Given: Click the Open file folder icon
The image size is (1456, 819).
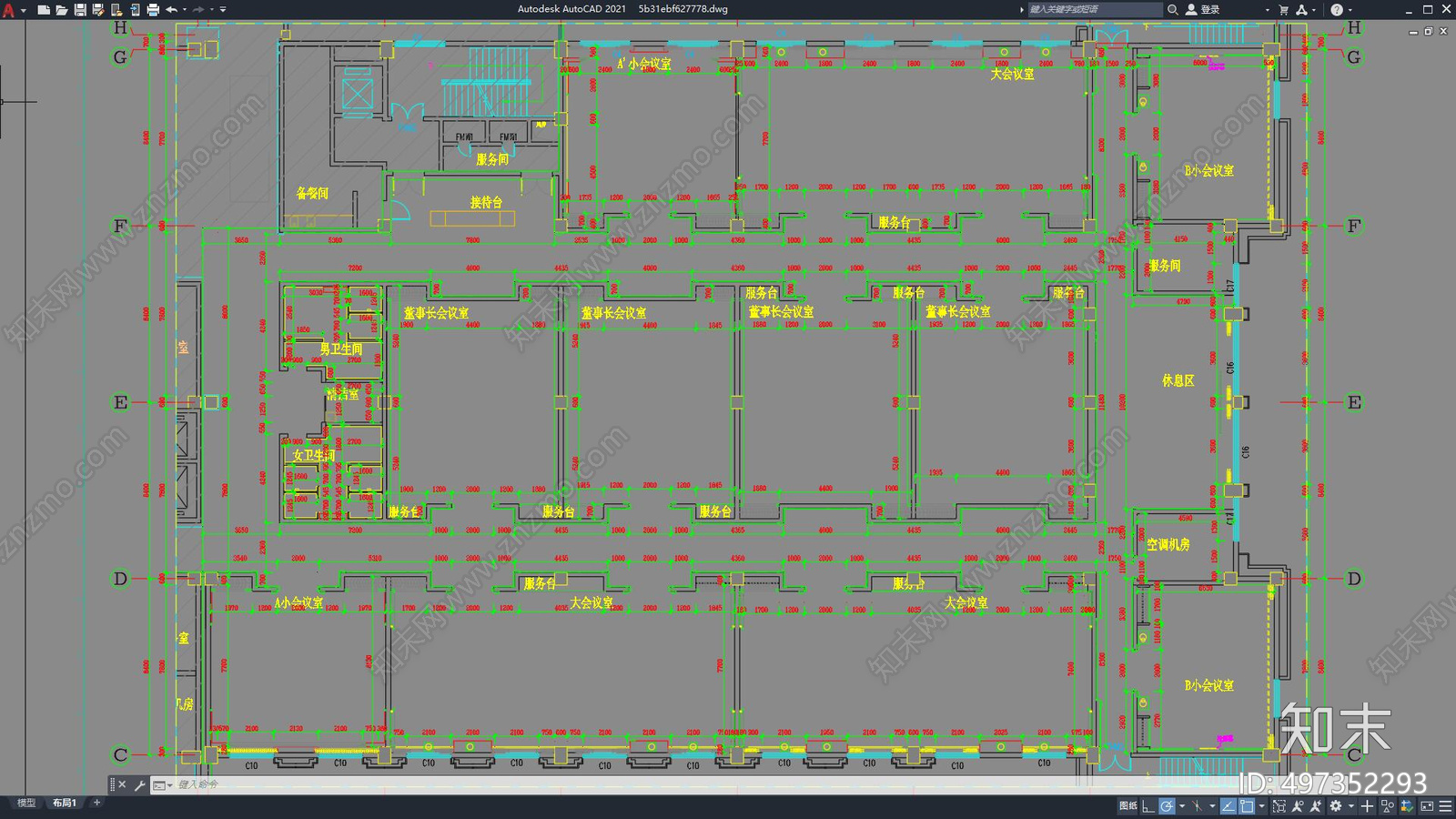Looking at the screenshot, I should coord(61,9).
